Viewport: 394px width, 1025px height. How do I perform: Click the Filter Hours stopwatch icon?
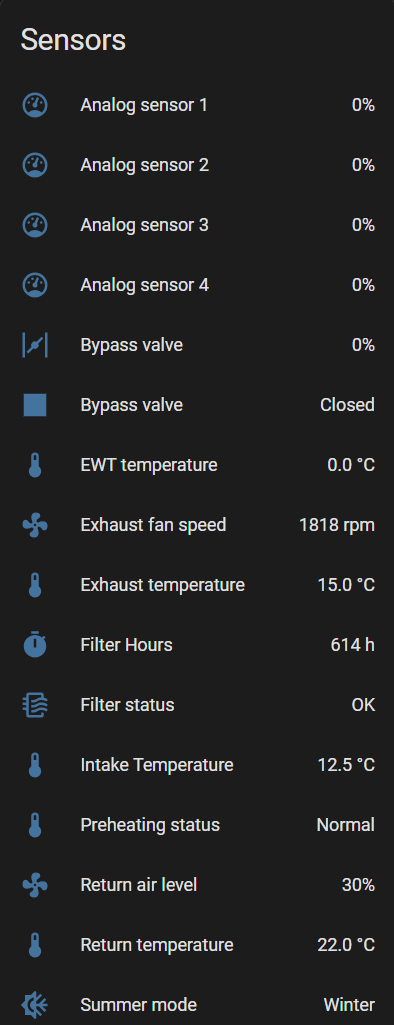pyautogui.click(x=35, y=645)
